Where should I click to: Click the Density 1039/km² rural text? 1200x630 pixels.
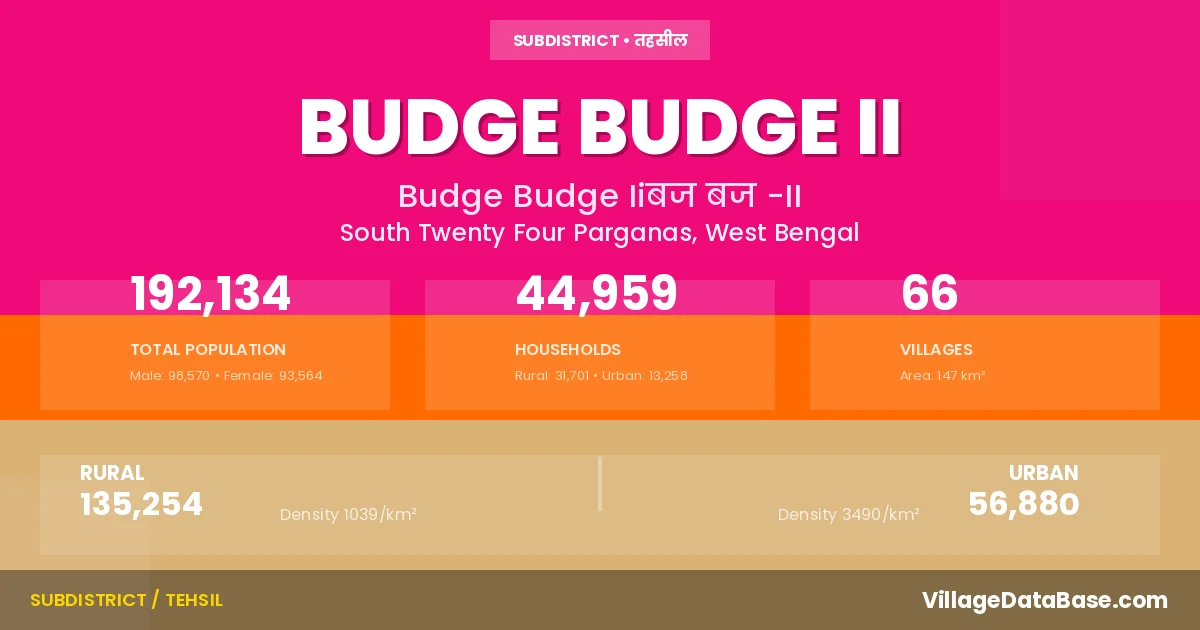point(348,515)
